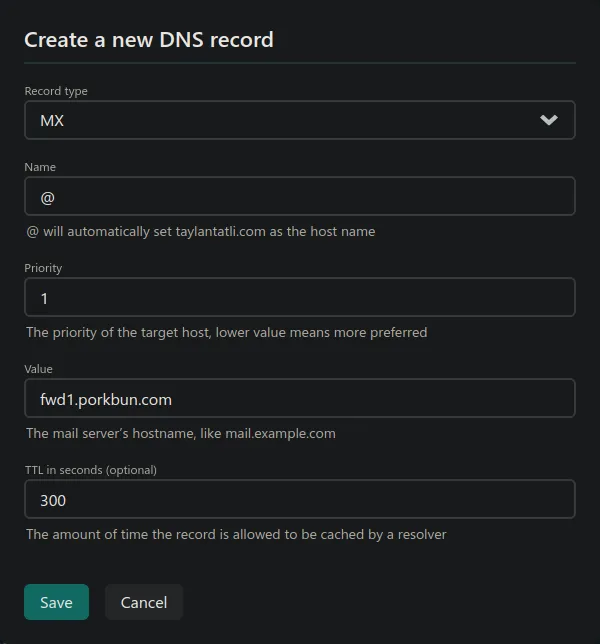The image size is (600, 644).
Task: Select the TTL in seconds field
Action: (300, 499)
